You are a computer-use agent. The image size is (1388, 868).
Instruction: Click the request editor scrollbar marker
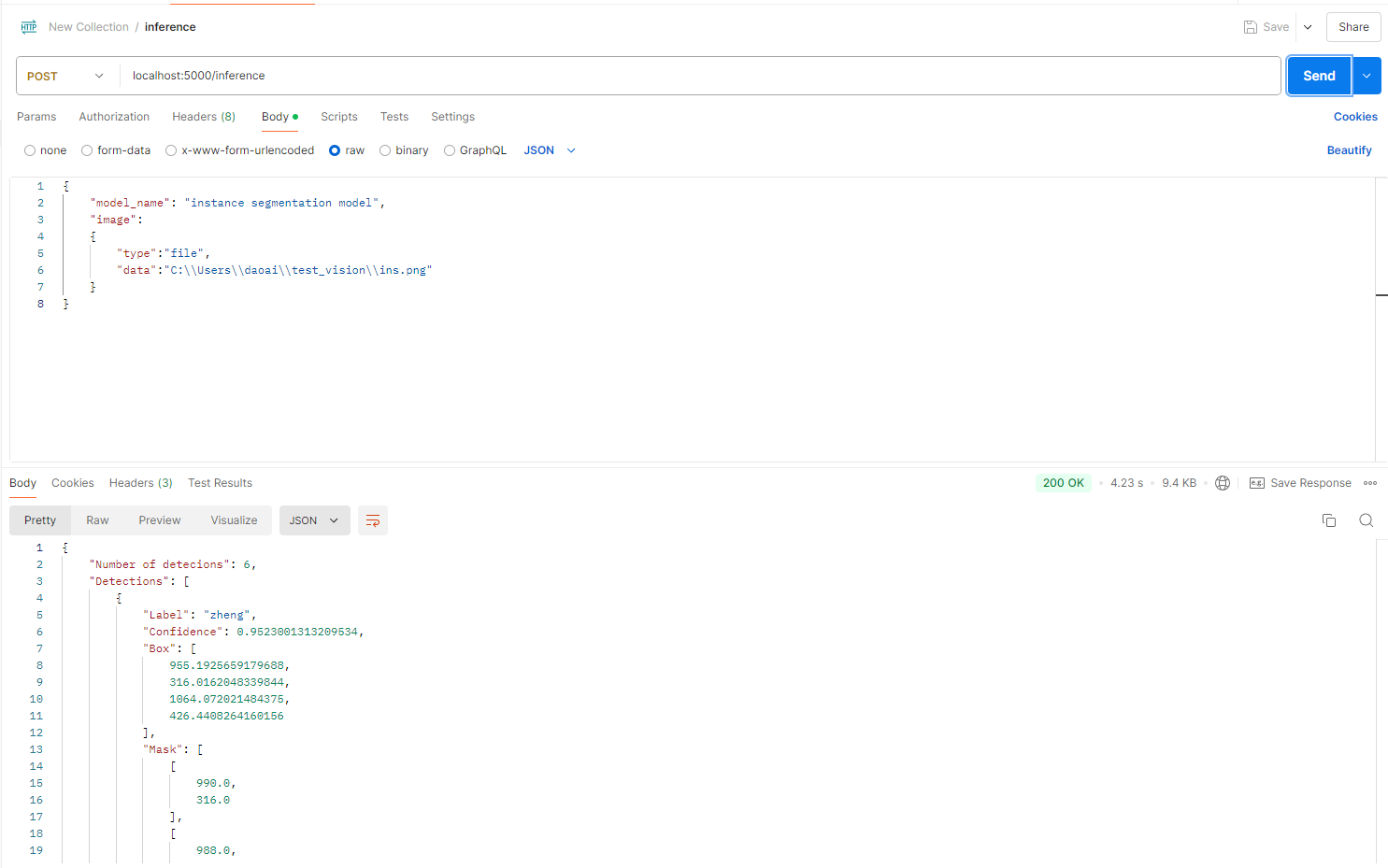(1381, 295)
